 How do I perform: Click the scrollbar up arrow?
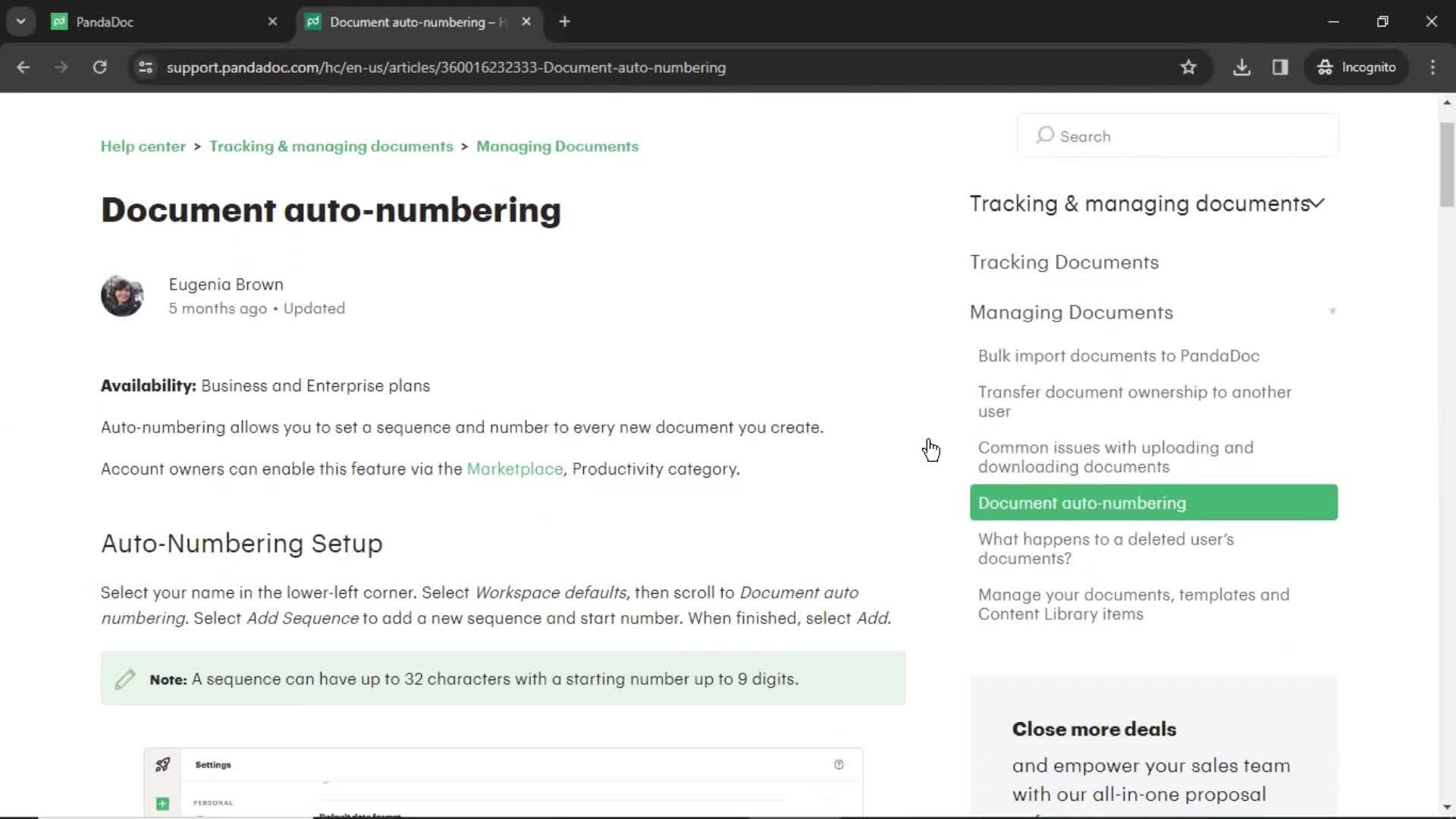(x=1447, y=102)
